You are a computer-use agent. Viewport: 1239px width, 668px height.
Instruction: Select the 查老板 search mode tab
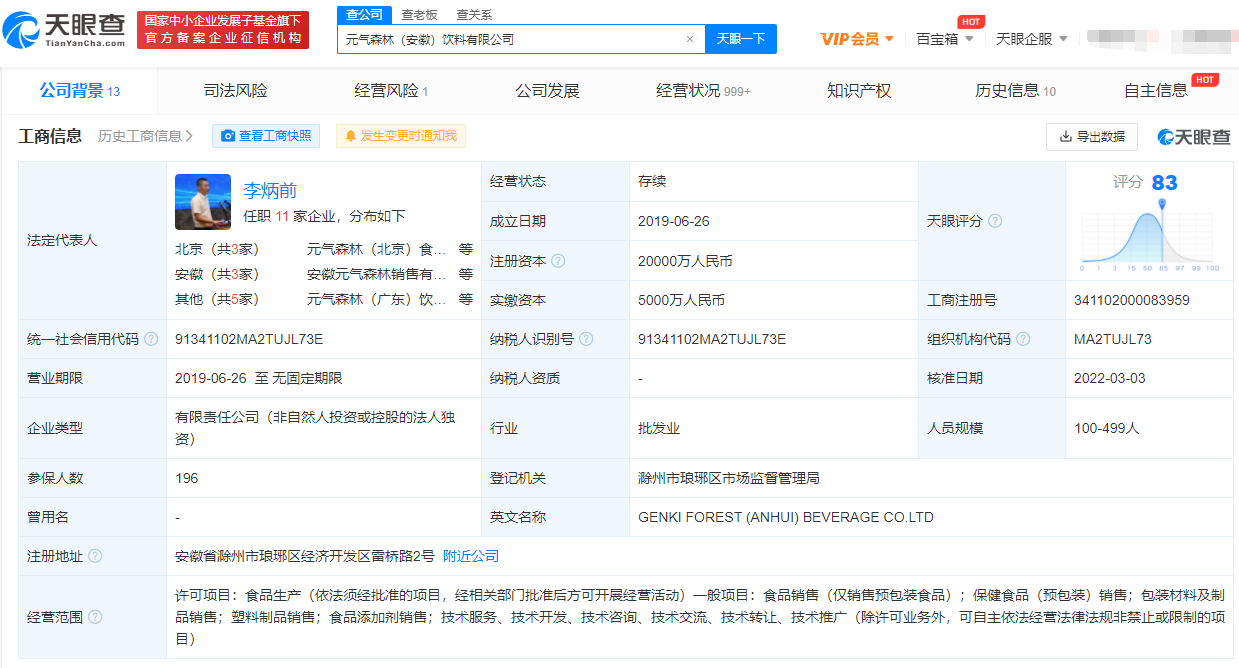coord(419,15)
